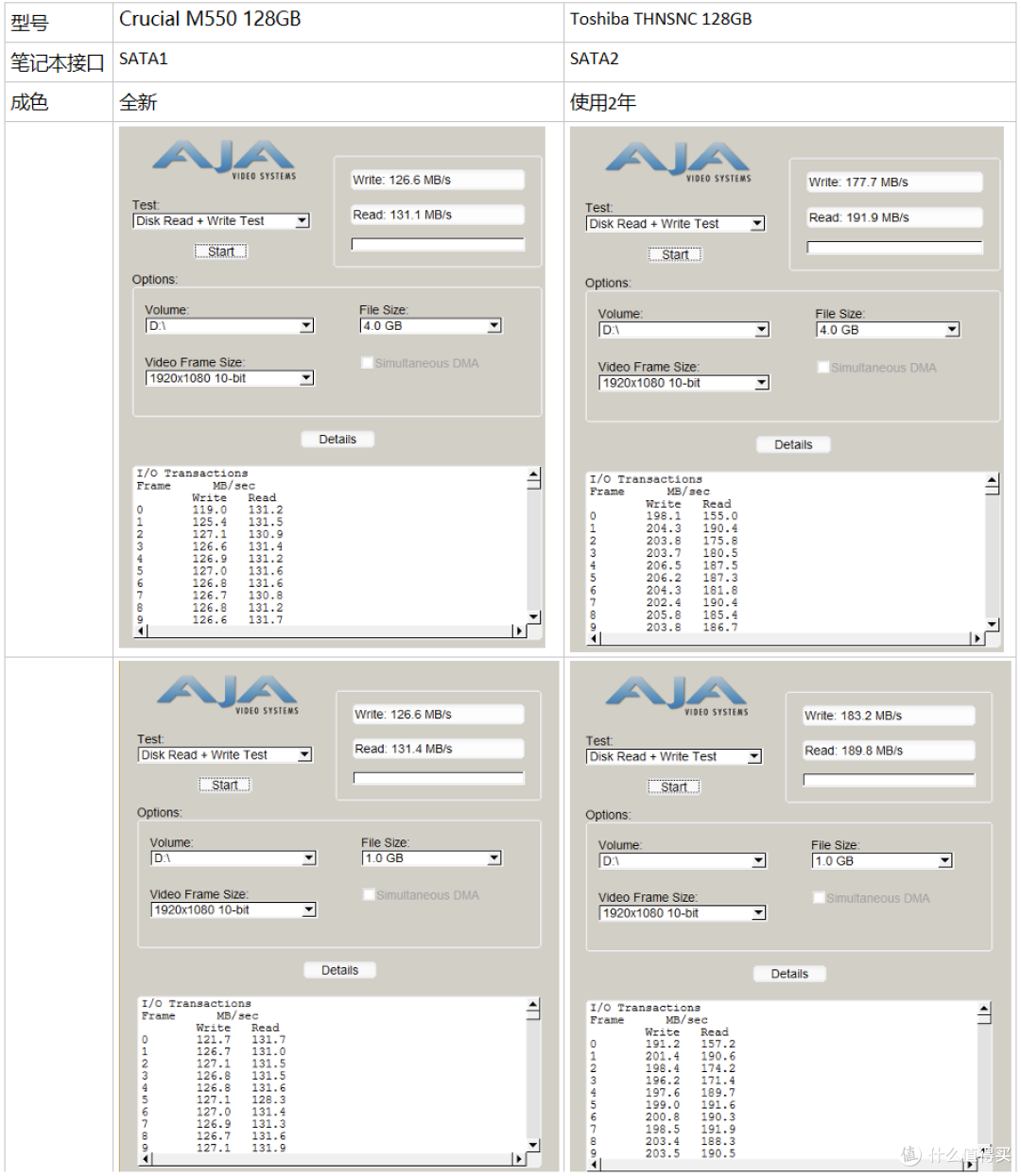The width and height of the screenshot is (1021, 1176).
Task: Click Details in the Toshiba 4.0 GB panel
Action: (793, 445)
